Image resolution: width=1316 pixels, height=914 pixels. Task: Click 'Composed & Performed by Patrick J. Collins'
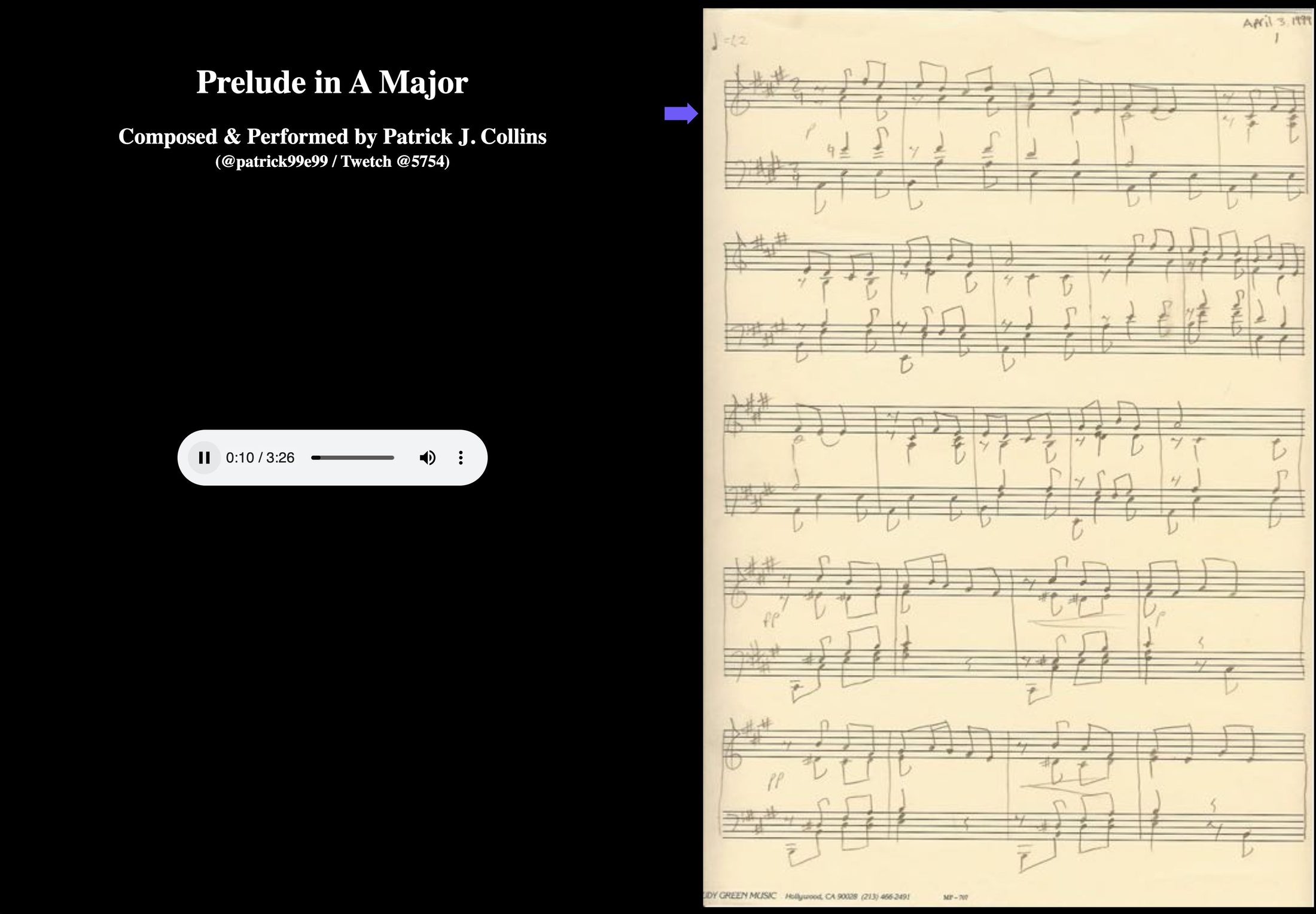click(332, 136)
